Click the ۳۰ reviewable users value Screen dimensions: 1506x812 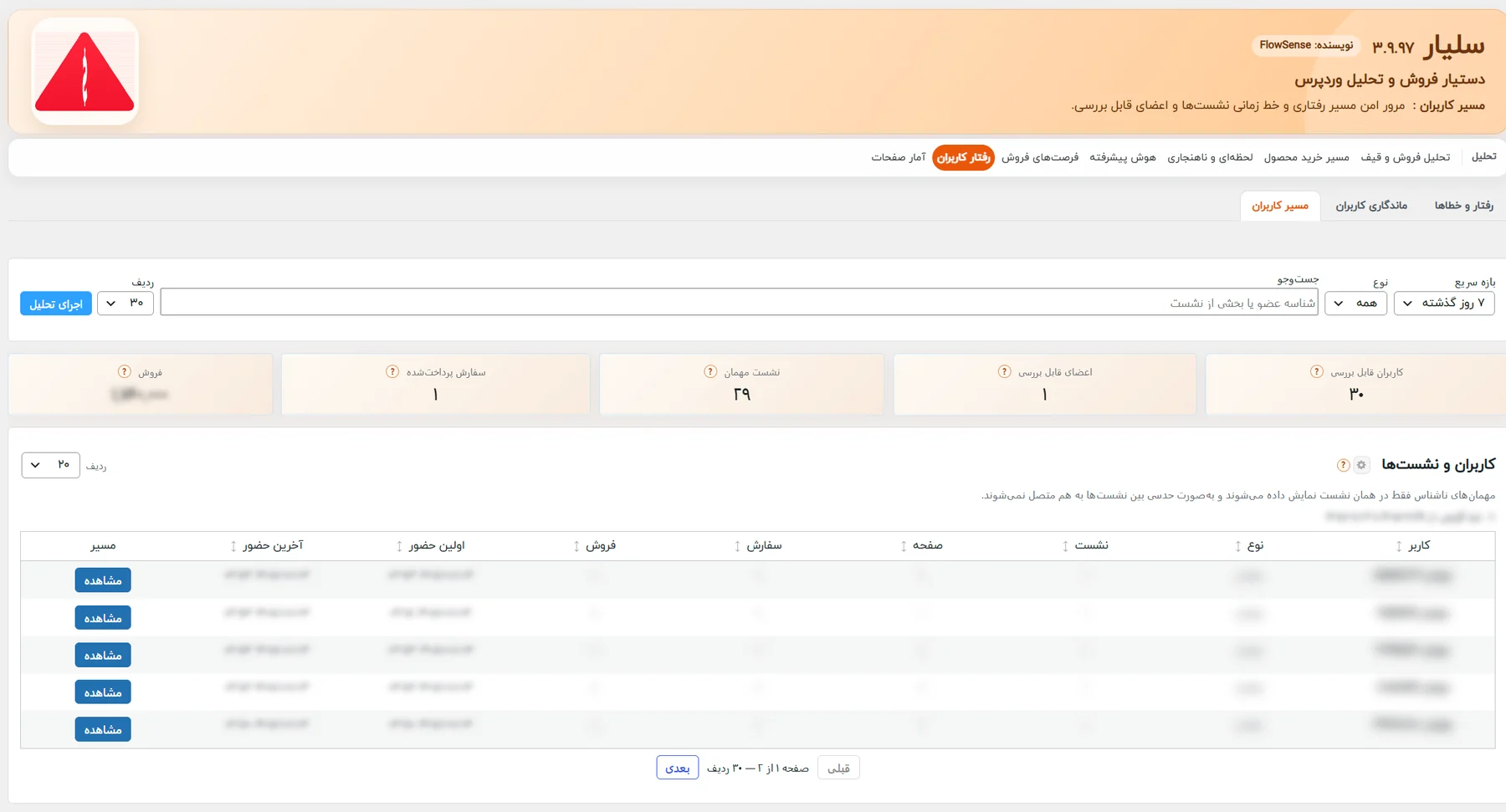click(x=1356, y=394)
